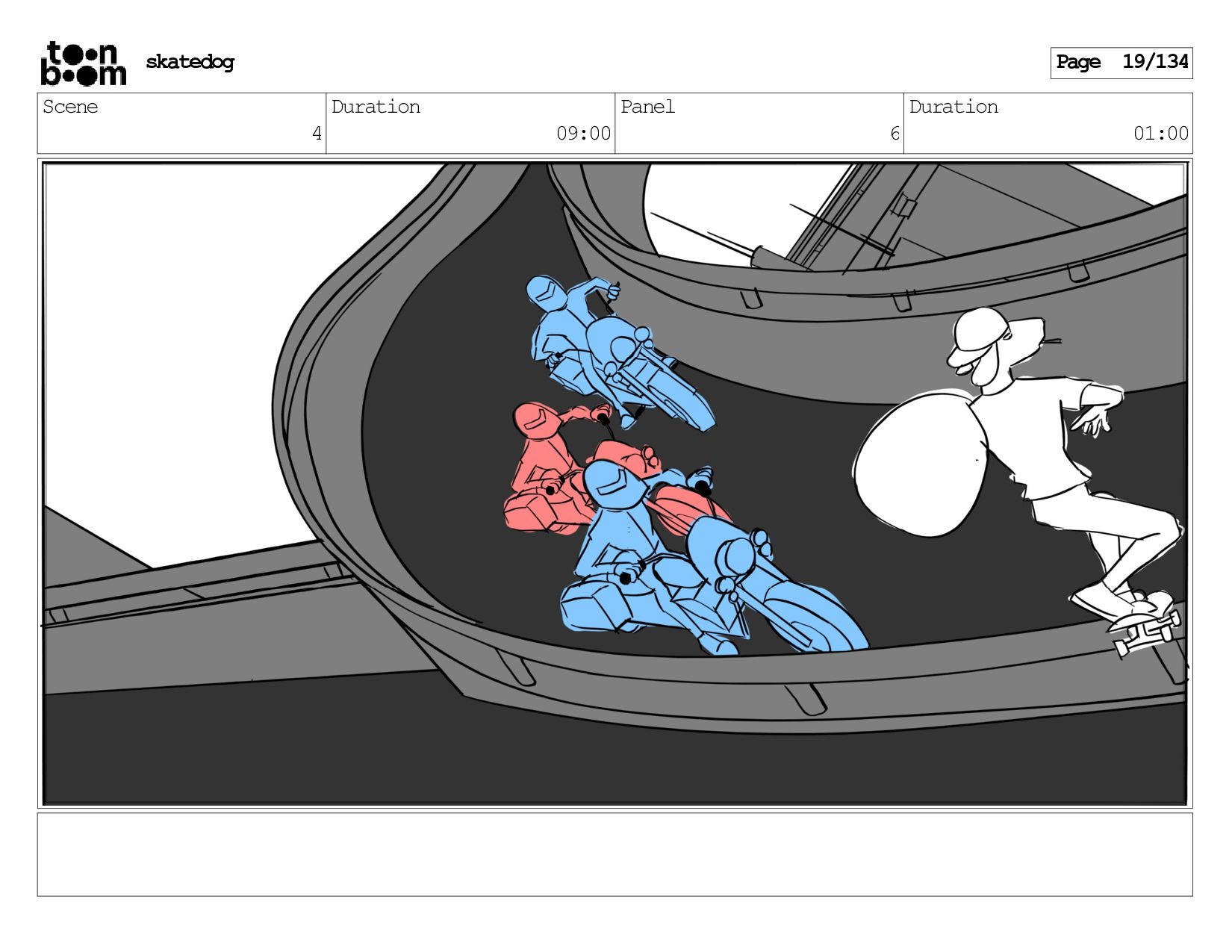This screenshot has width=1232, height=952.
Task: Click the 'Page 19/134' page indicator
Action: point(1121,63)
